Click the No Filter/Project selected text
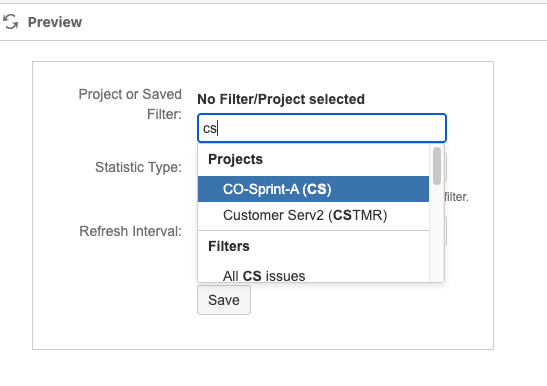 (x=281, y=99)
